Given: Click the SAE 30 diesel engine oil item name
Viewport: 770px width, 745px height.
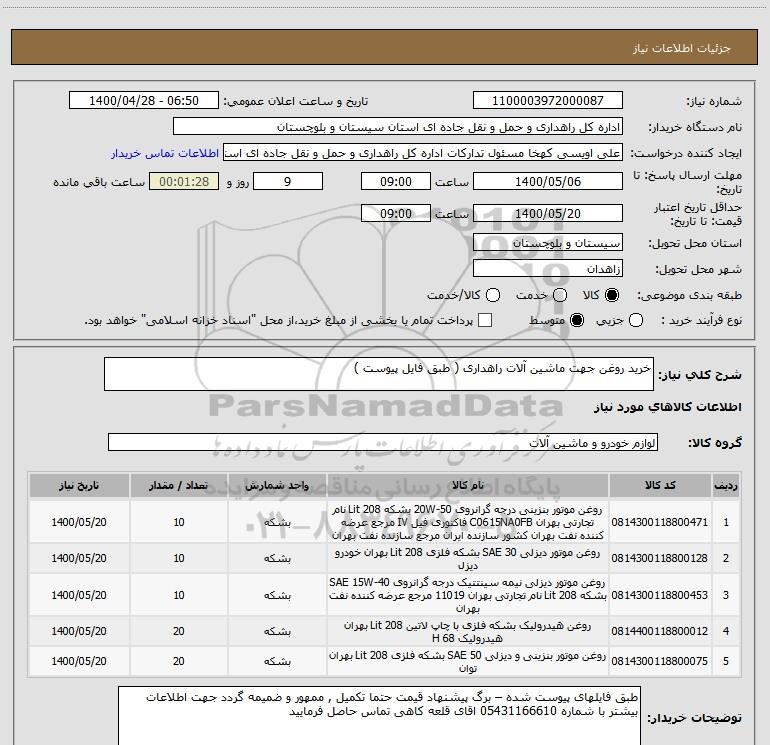Looking at the screenshot, I should [468, 558].
